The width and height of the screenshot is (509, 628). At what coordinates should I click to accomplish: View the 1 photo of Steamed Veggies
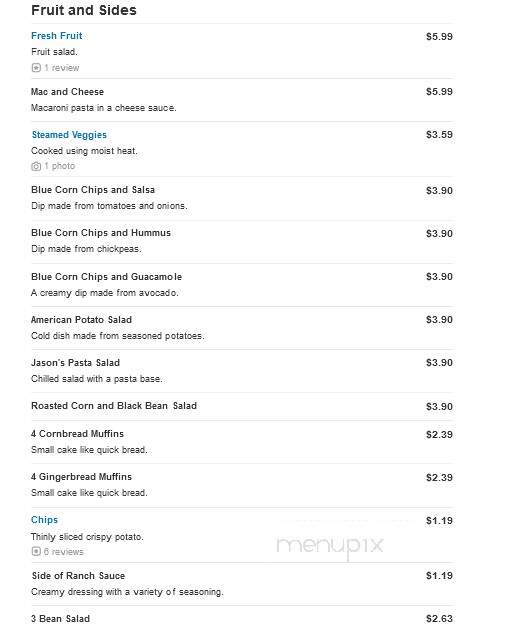[60, 166]
